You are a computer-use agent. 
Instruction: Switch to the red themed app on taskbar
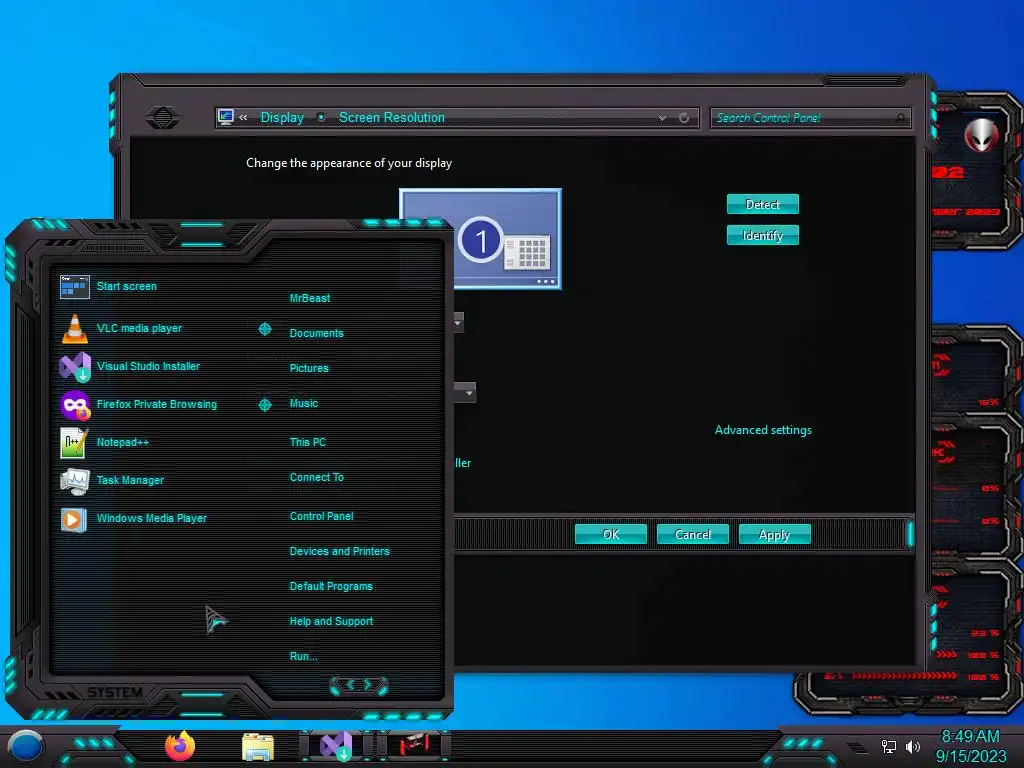pyautogui.click(x=414, y=746)
